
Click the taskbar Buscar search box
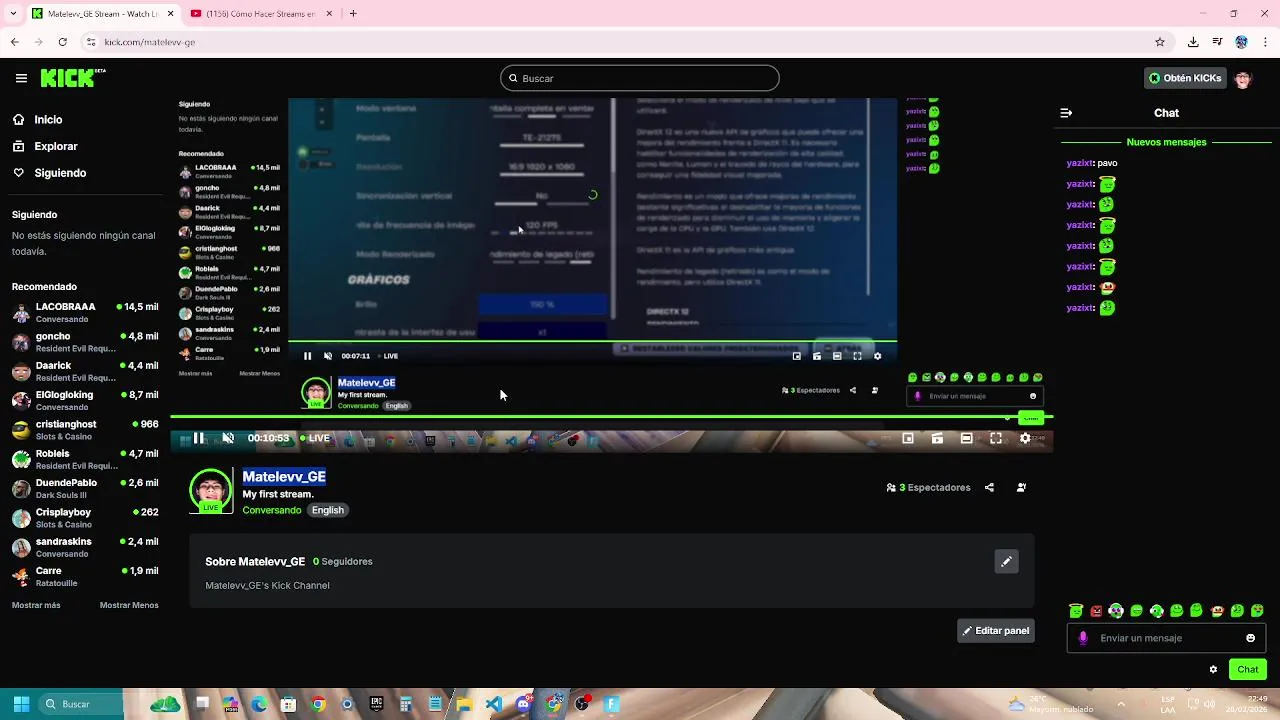coord(80,704)
